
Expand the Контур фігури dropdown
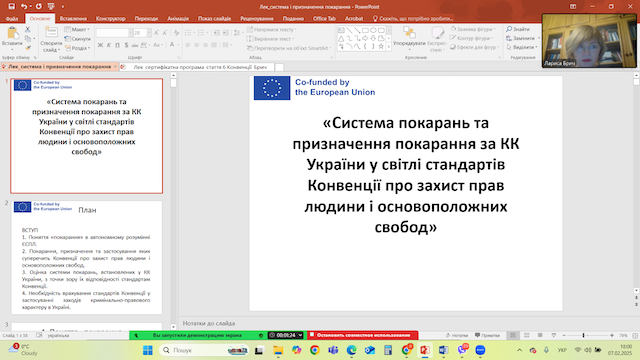pyautogui.click(x=472, y=38)
